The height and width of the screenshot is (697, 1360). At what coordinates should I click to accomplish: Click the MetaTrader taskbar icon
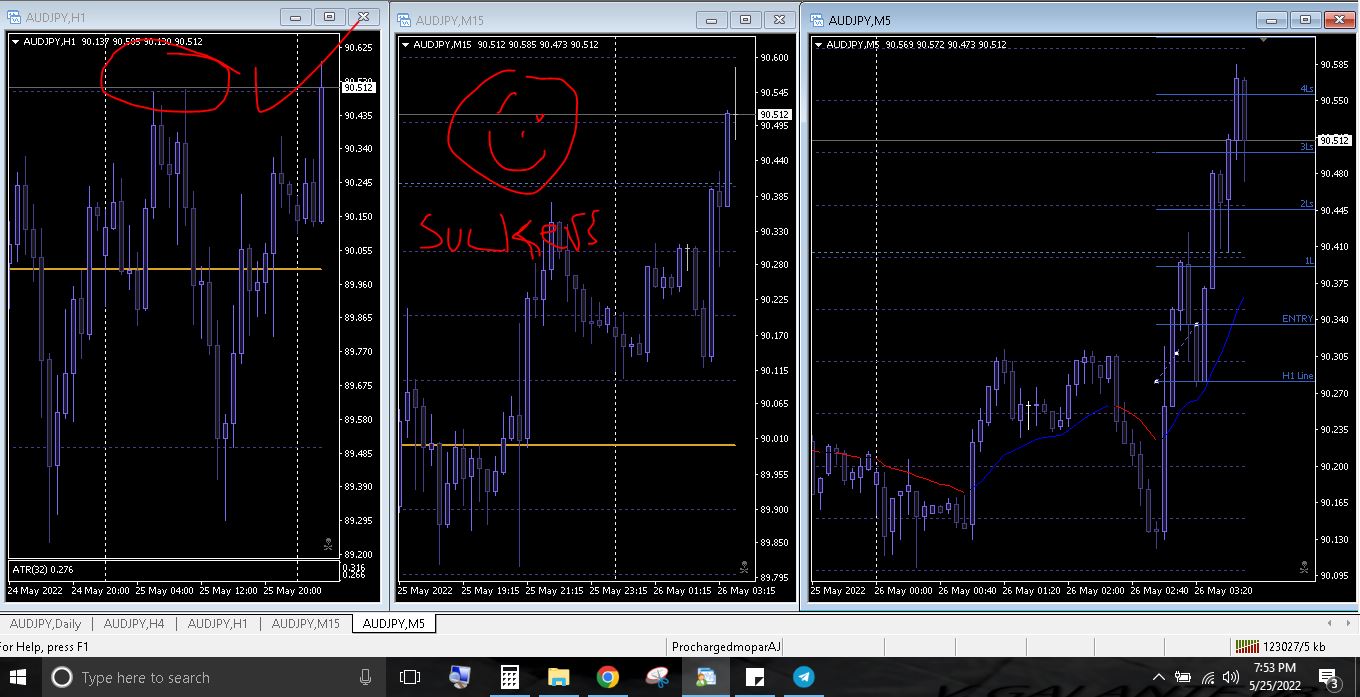coord(706,677)
